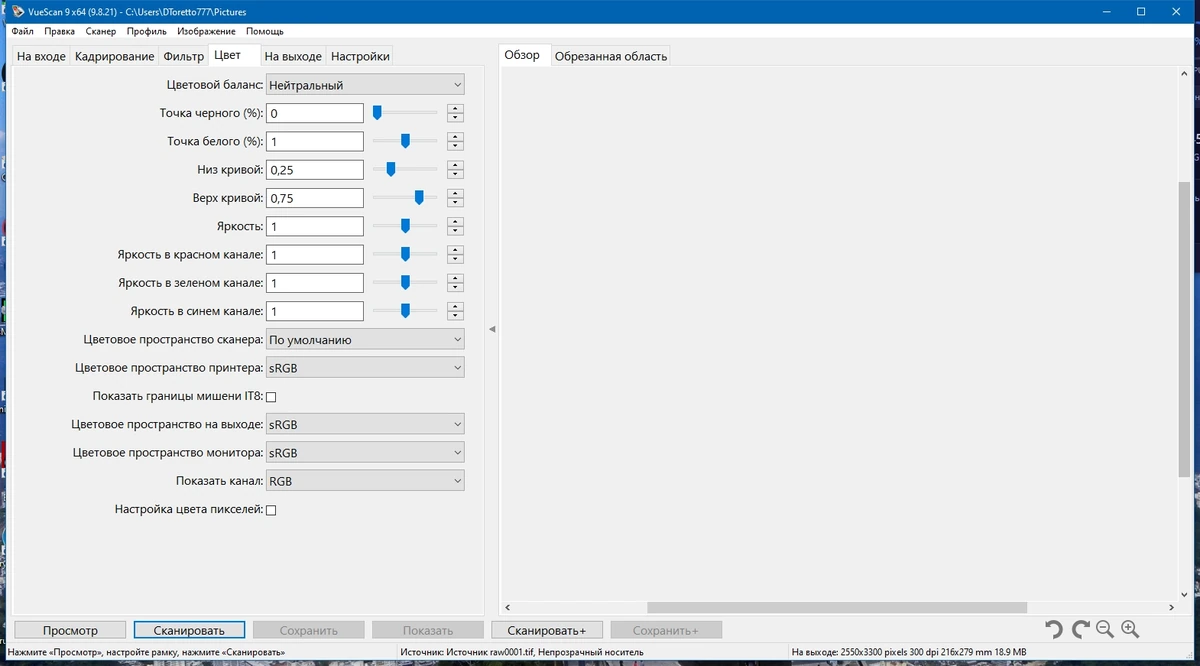Click 'Низ кривой' 0,25 field

coord(315,170)
